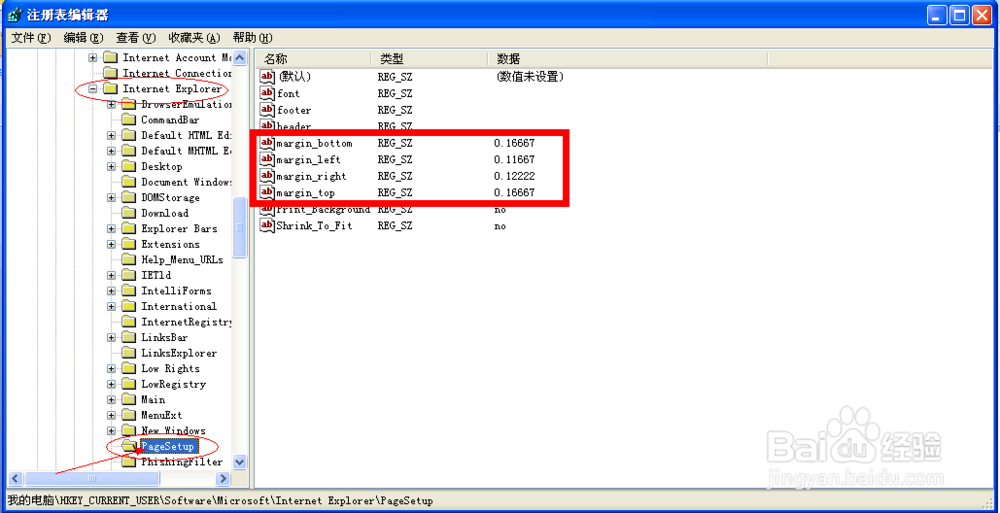Select the MenuExt registry key

click(162, 415)
